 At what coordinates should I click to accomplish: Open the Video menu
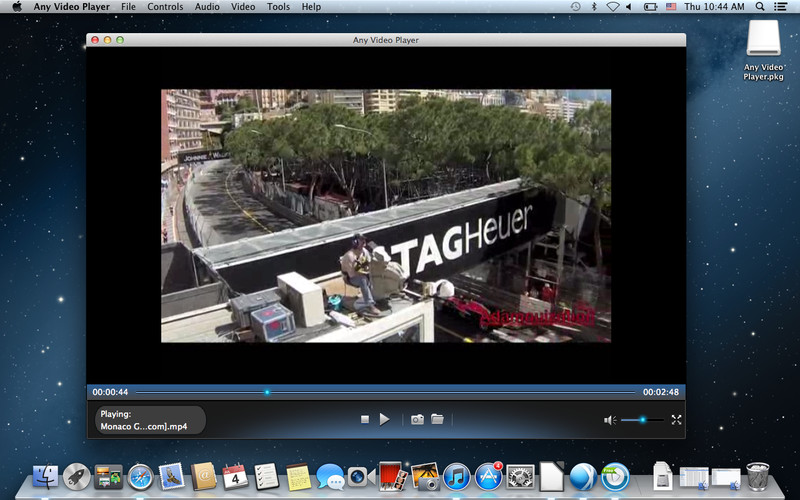243,7
